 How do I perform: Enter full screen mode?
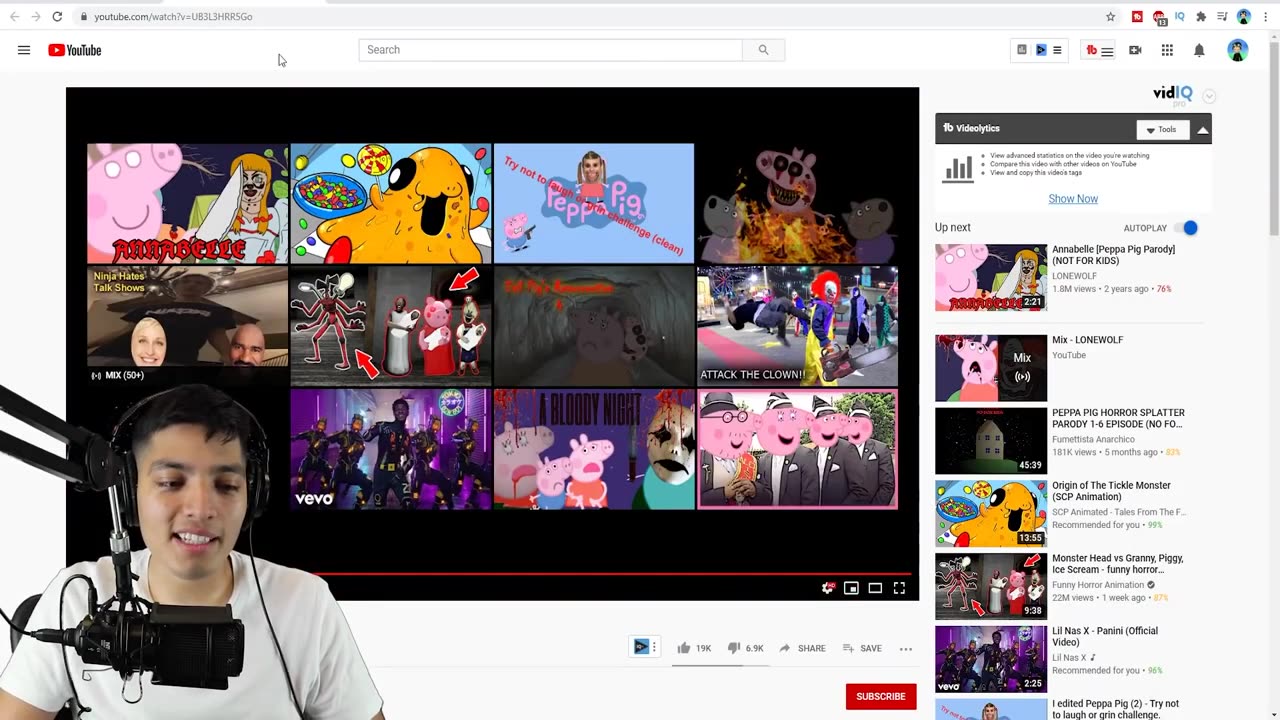(899, 588)
